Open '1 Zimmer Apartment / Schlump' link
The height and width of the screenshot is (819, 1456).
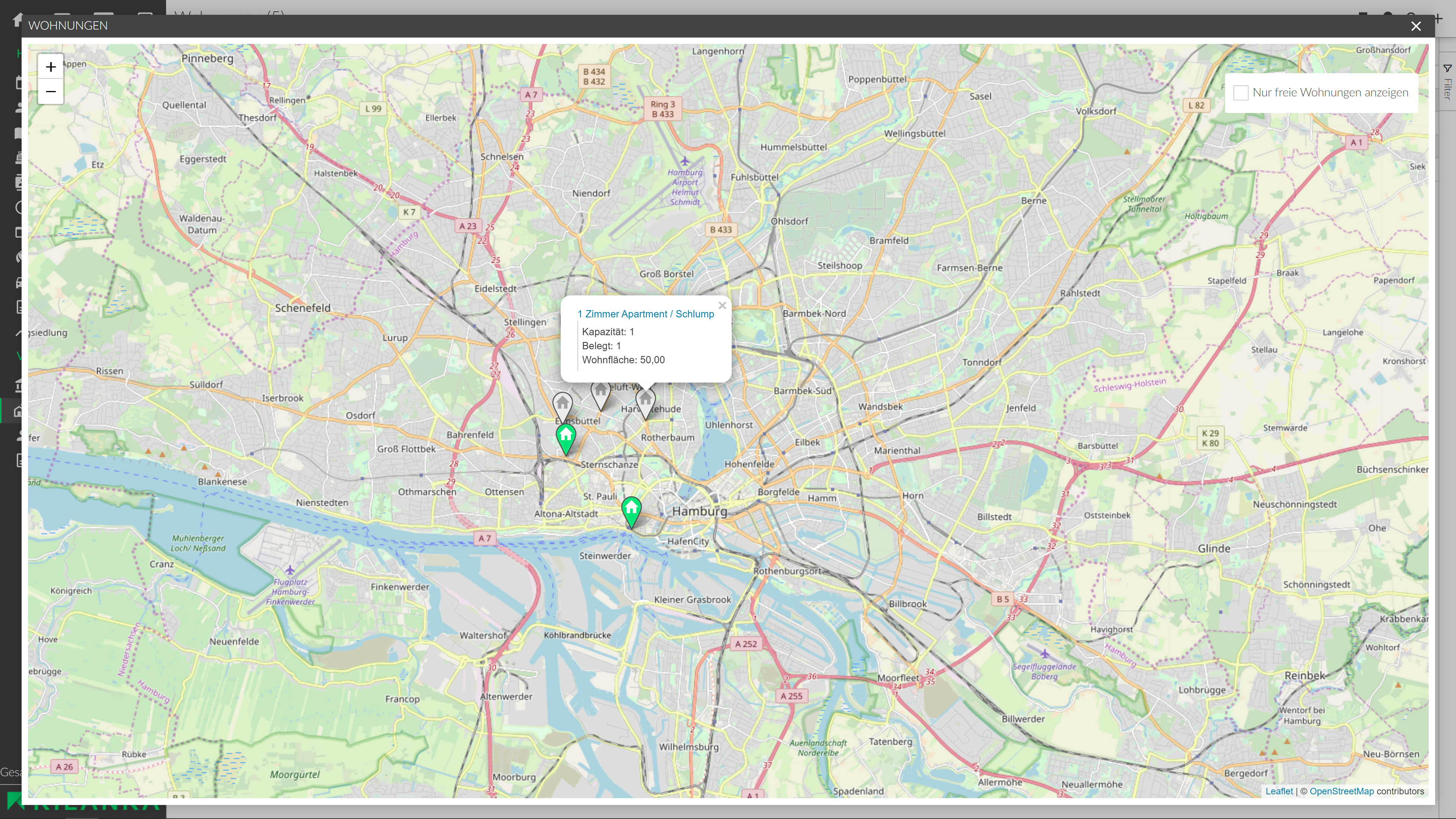[645, 314]
